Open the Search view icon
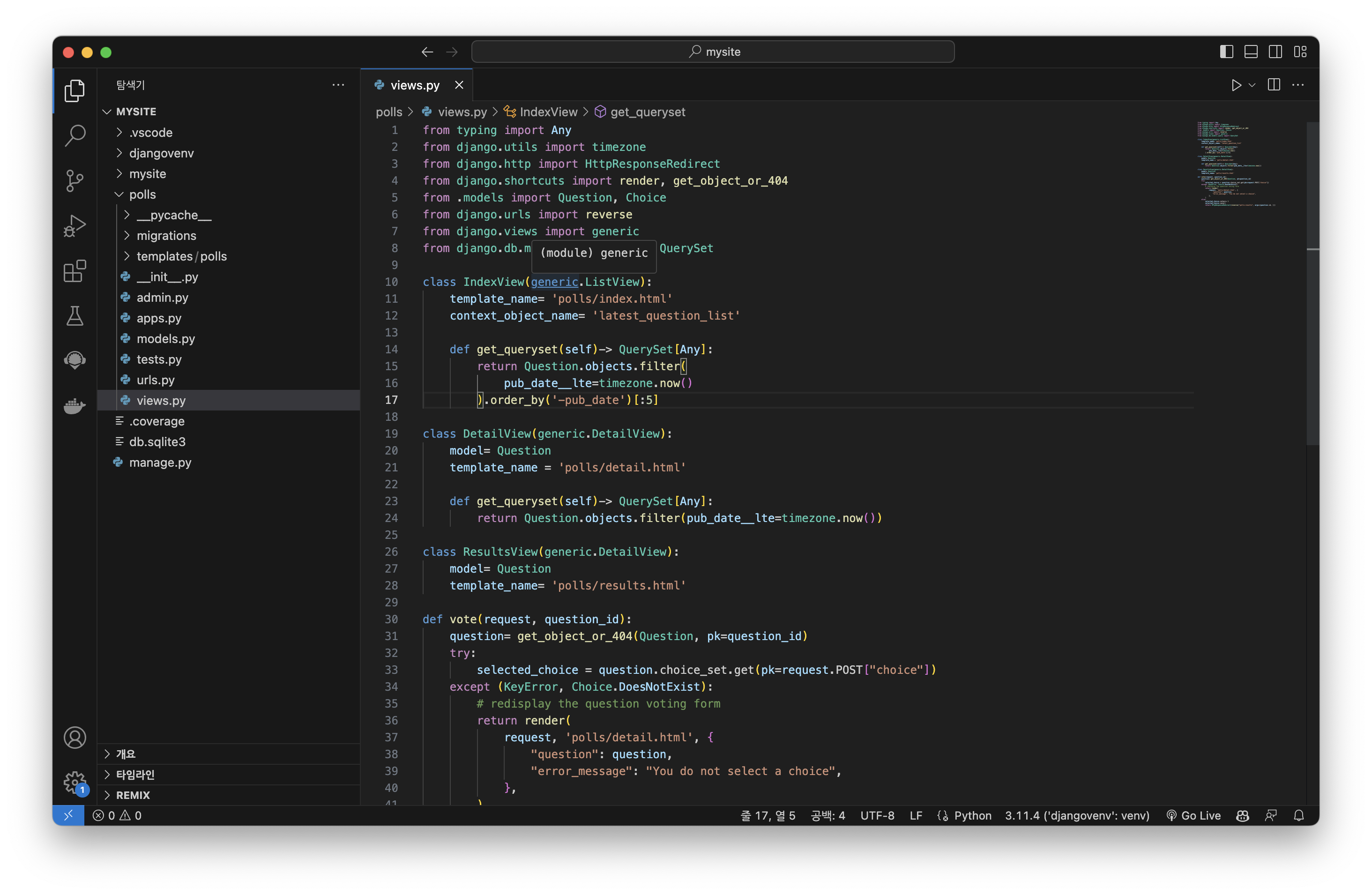Image resolution: width=1372 pixels, height=895 pixels. pyautogui.click(x=75, y=135)
